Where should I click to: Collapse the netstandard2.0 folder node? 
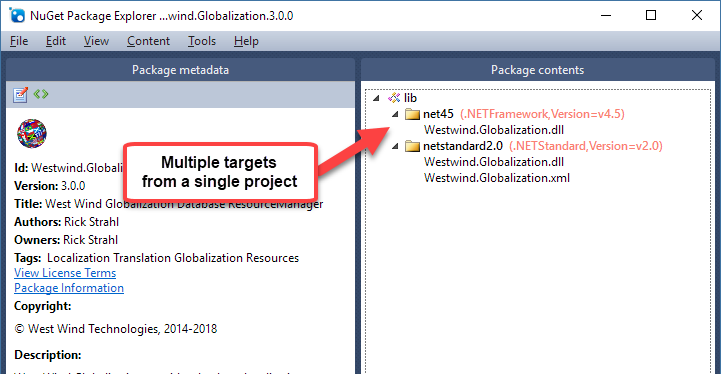tap(395, 146)
